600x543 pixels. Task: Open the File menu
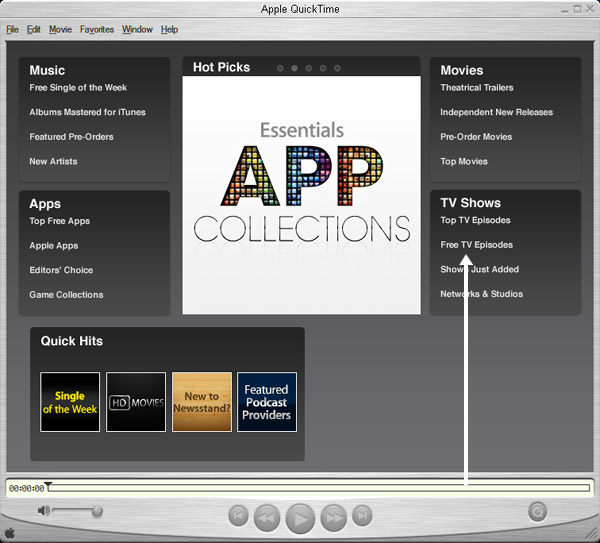[12, 29]
